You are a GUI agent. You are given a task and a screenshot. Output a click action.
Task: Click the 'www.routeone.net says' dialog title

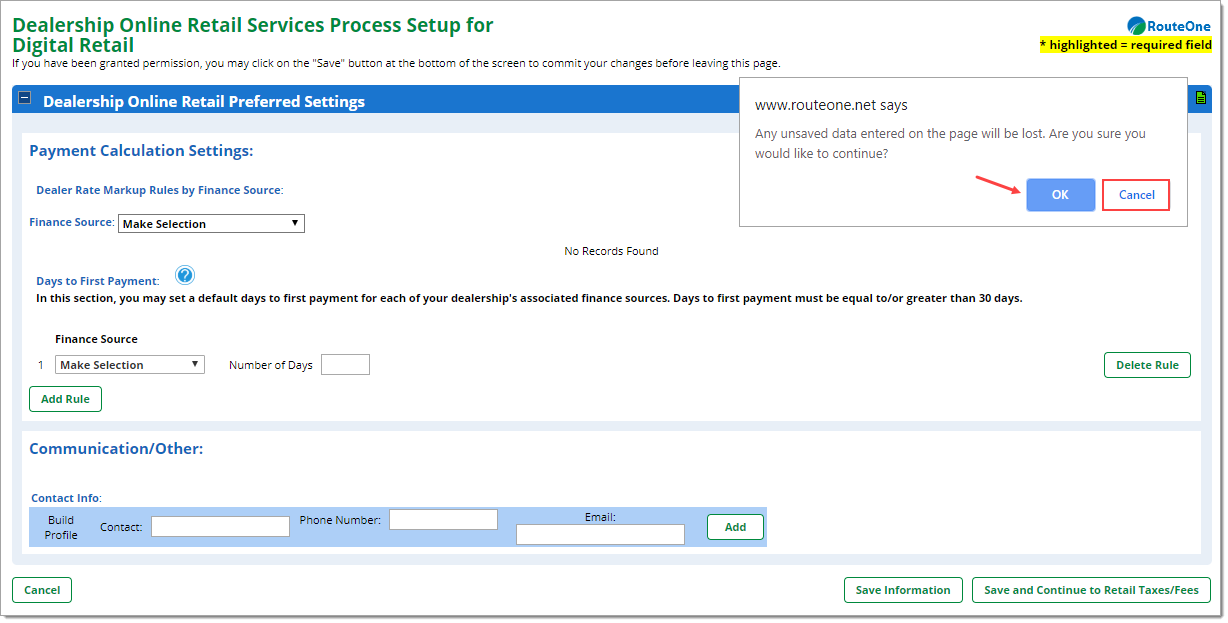point(831,105)
